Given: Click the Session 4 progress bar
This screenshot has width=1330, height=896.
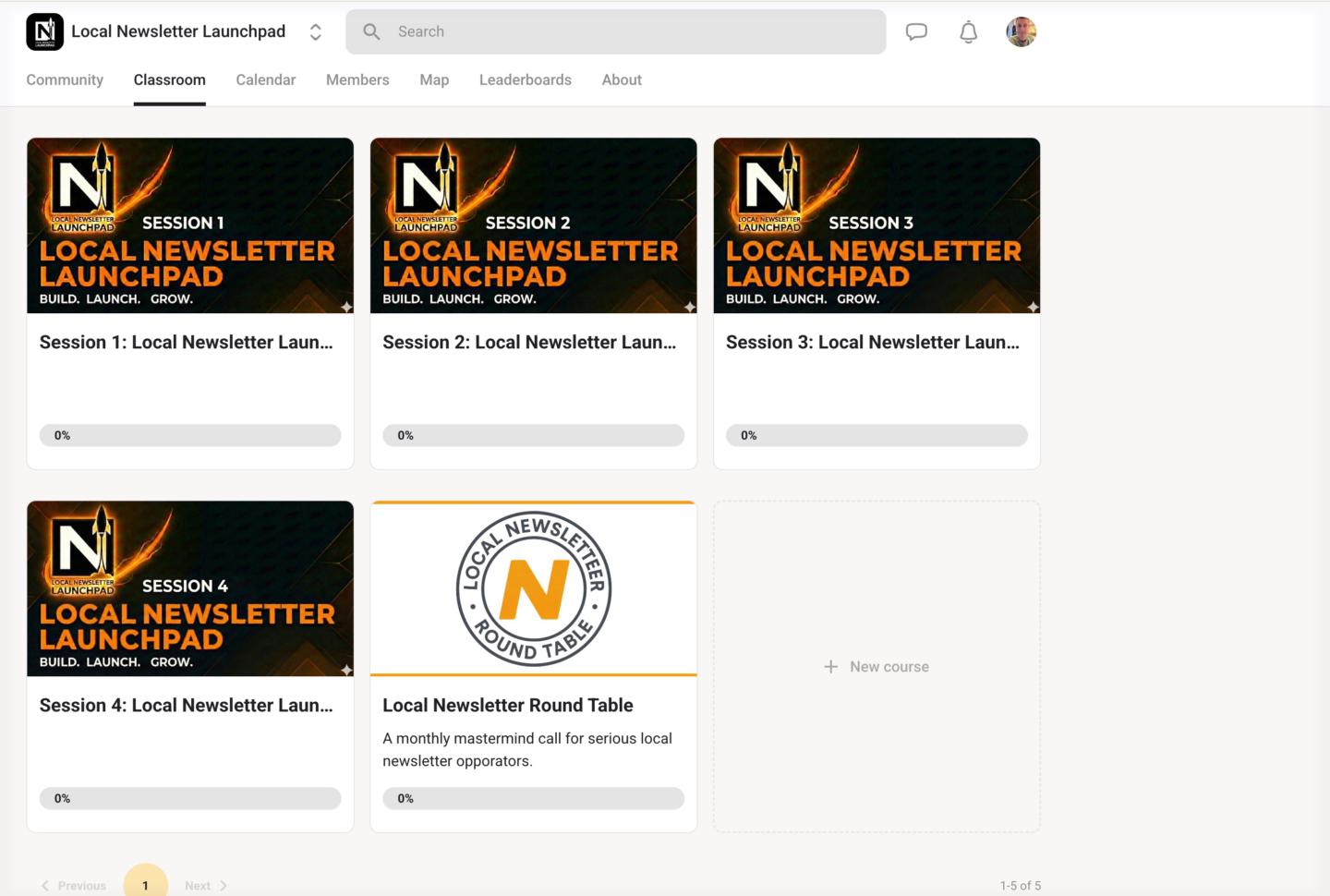Looking at the screenshot, I should tap(190, 798).
